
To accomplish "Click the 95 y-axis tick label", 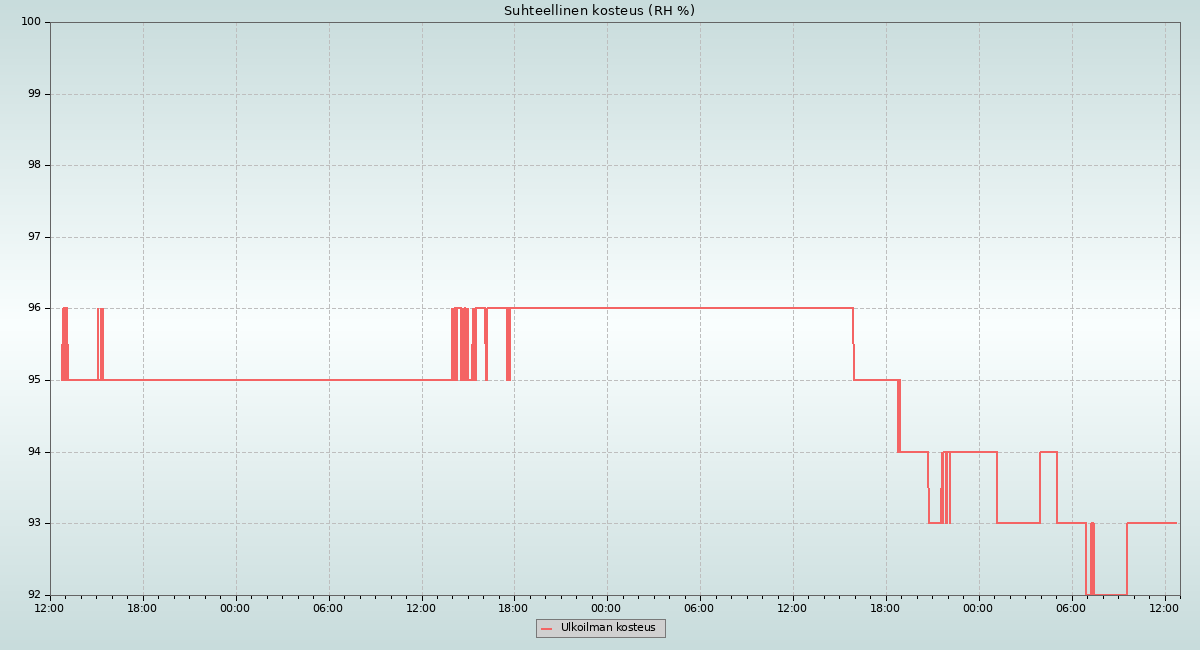I will coord(34,380).
